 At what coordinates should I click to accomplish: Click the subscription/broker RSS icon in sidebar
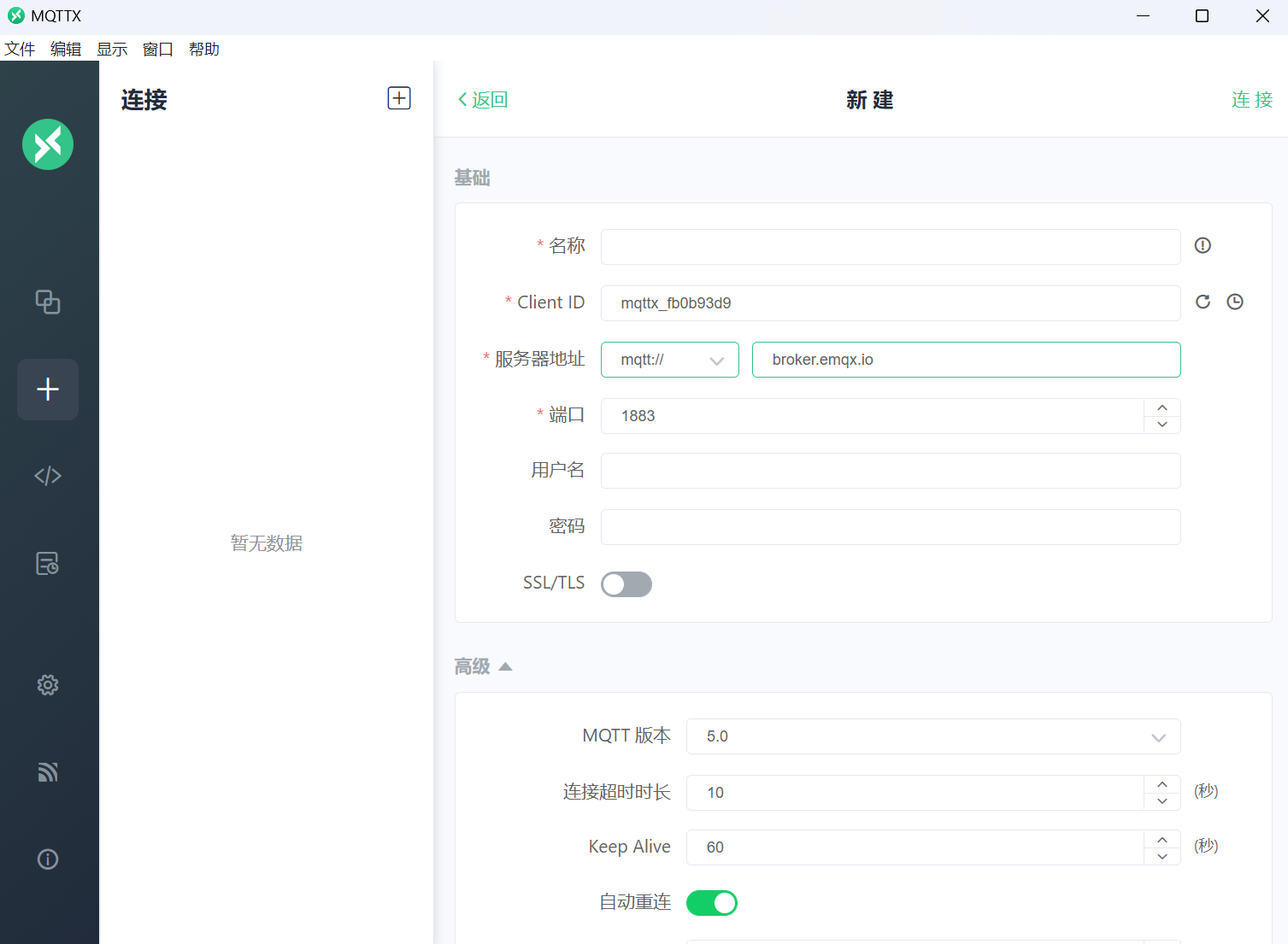click(x=47, y=771)
